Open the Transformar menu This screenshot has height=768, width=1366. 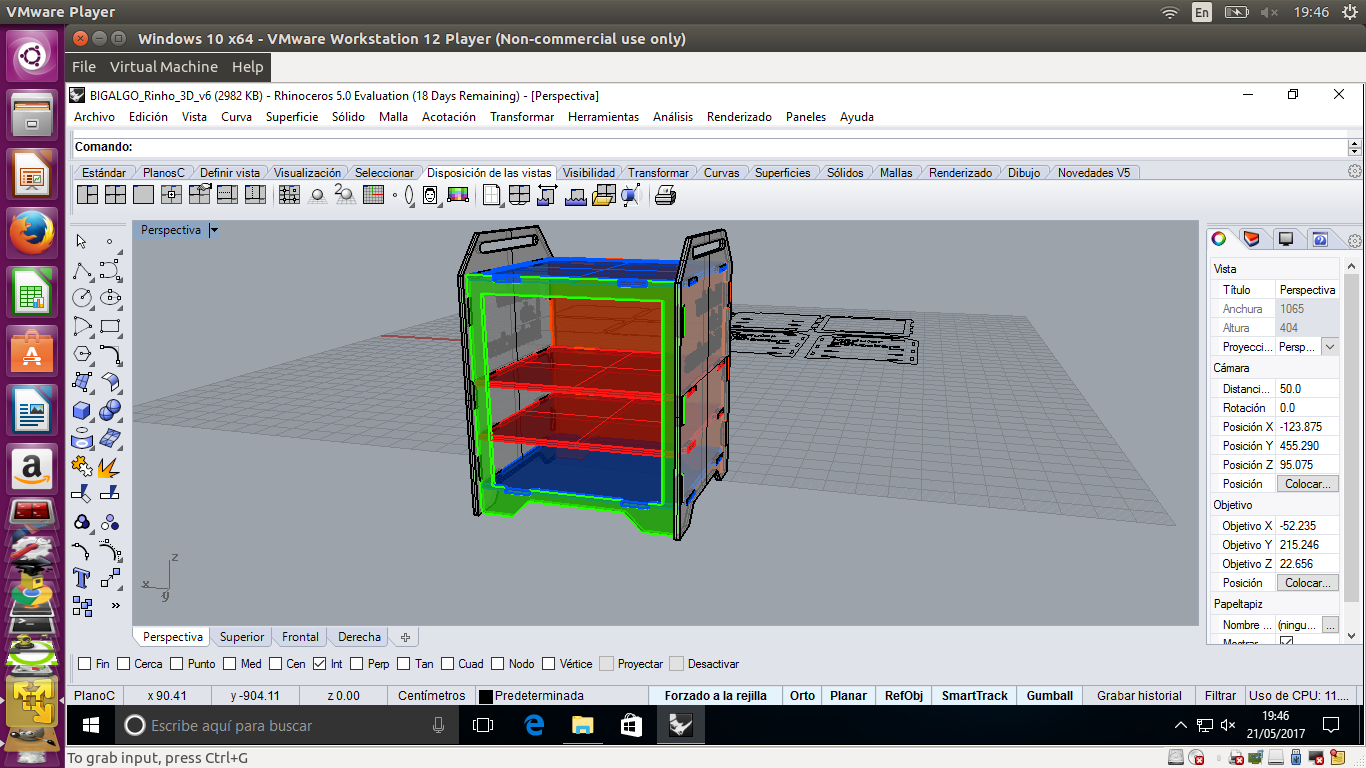pyautogui.click(x=521, y=117)
